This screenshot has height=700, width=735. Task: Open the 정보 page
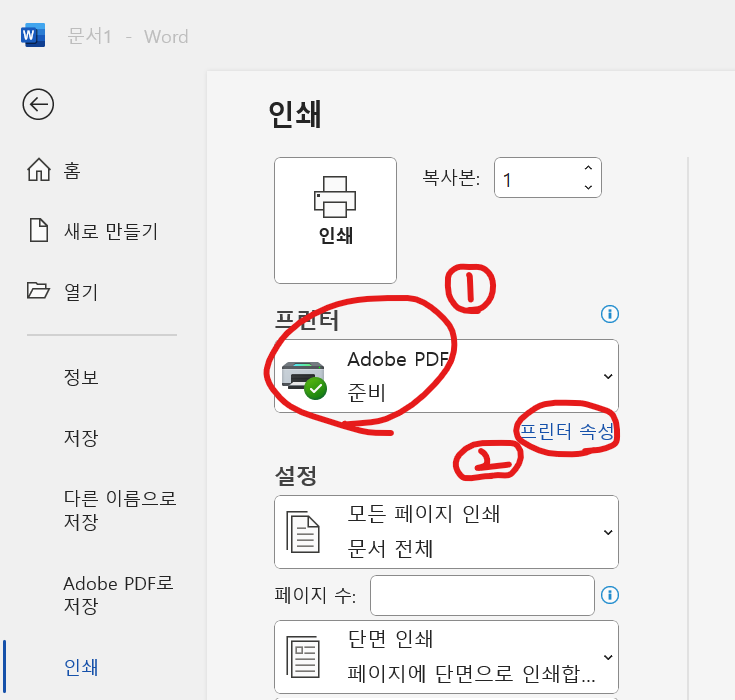(81, 377)
